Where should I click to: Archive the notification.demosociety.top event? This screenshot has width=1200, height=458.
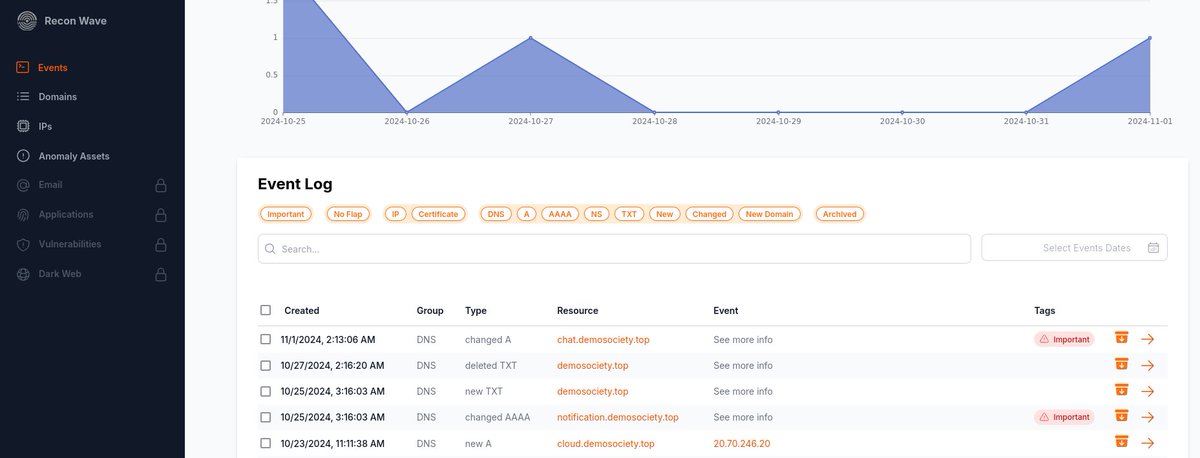click(1122, 417)
